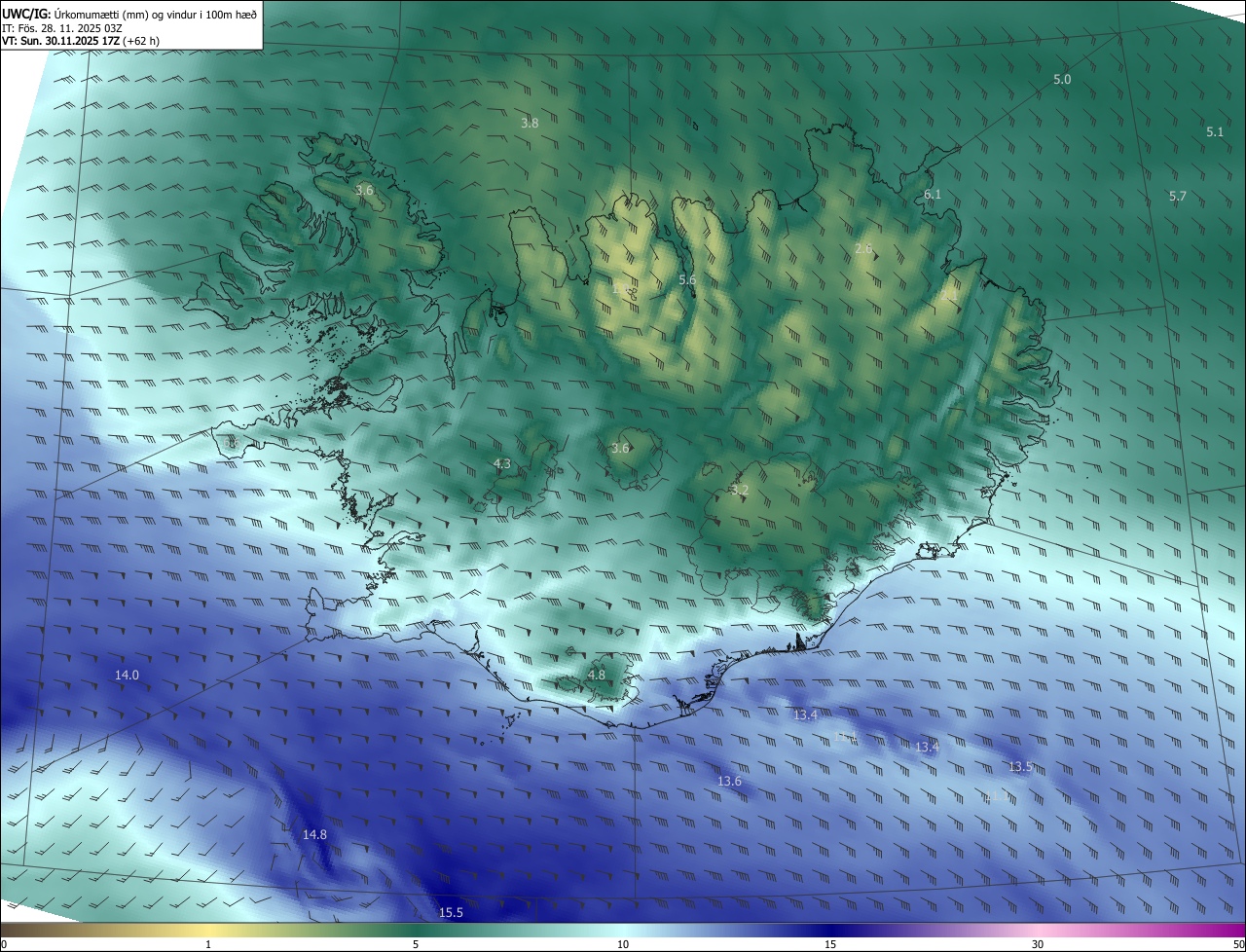Screen dimensions: 1246x952
Task: Click the legend tick labeled 1
Action: [x=208, y=944]
